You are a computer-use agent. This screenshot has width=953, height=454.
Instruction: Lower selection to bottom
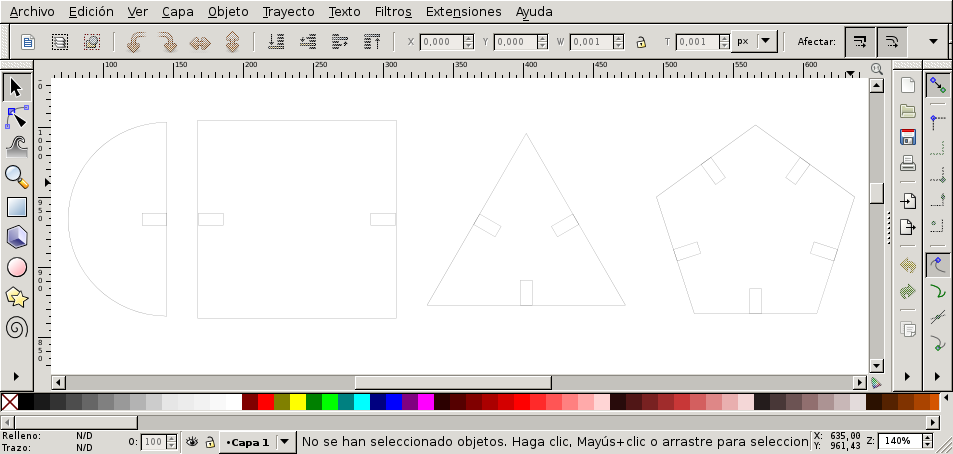point(277,41)
